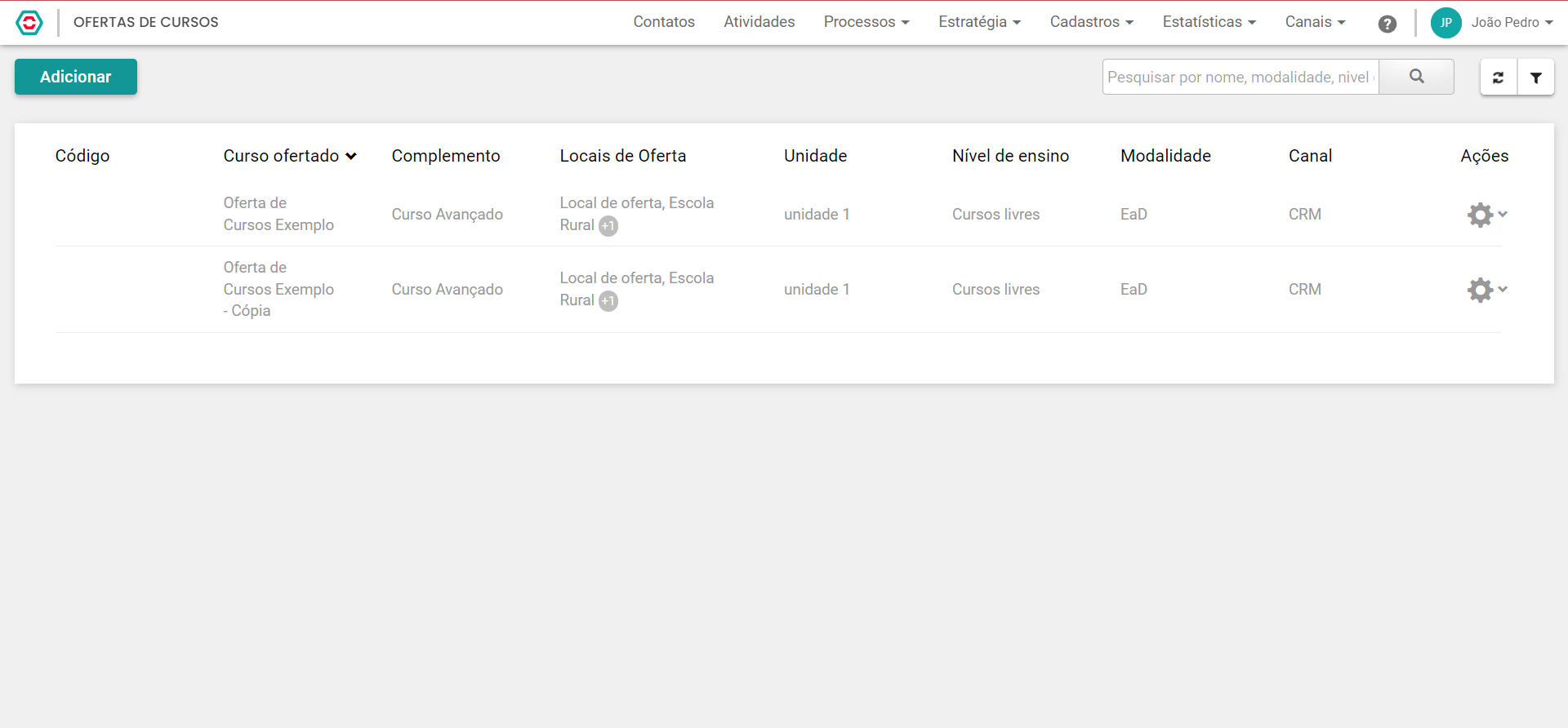This screenshot has height=728, width=1568.
Task: Focus the Pesquisar por nome search field
Action: click(x=1241, y=77)
